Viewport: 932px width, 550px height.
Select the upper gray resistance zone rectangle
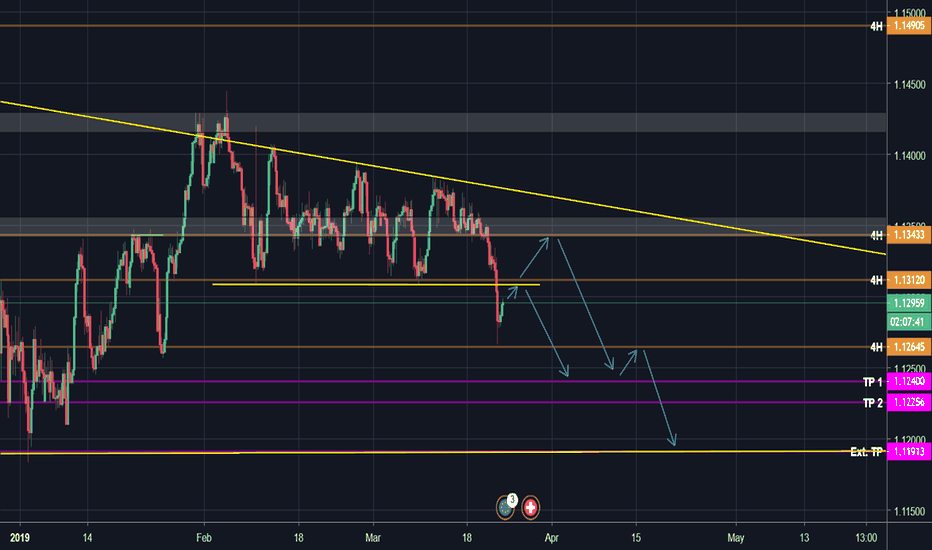(x=443, y=122)
